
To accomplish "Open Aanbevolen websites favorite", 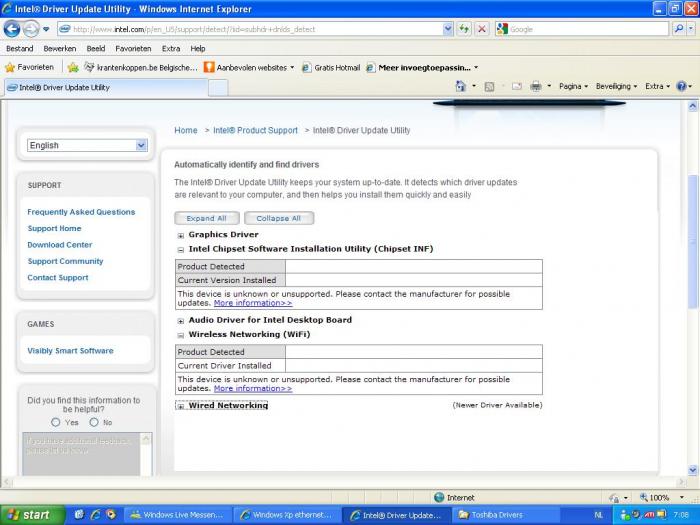I will click(x=249, y=67).
